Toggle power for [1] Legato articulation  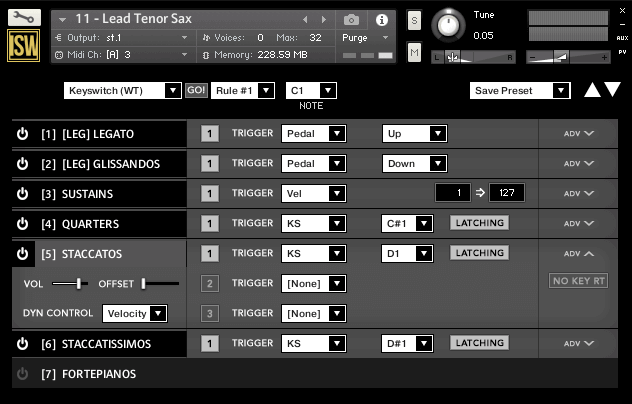[x=23, y=134]
